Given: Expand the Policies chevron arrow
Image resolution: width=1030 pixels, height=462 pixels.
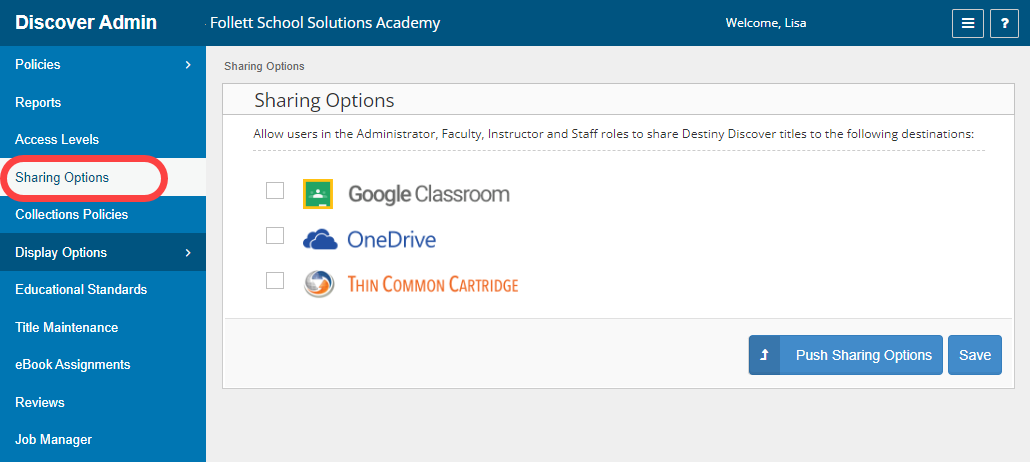Looking at the screenshot, I should [188, 64].
